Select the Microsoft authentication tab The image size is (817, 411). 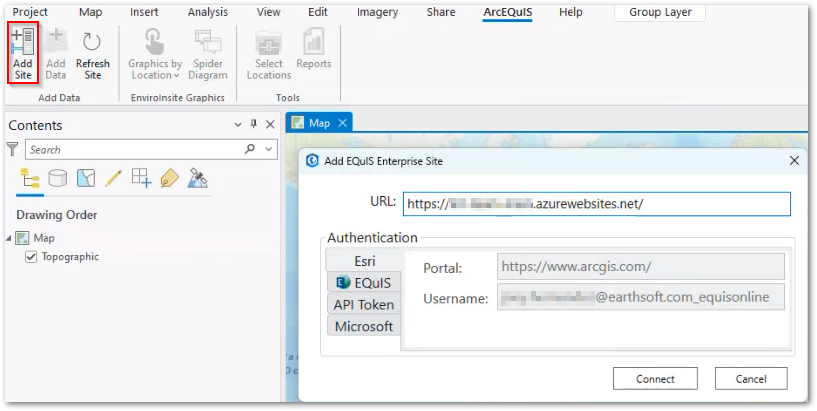(364, 327)
